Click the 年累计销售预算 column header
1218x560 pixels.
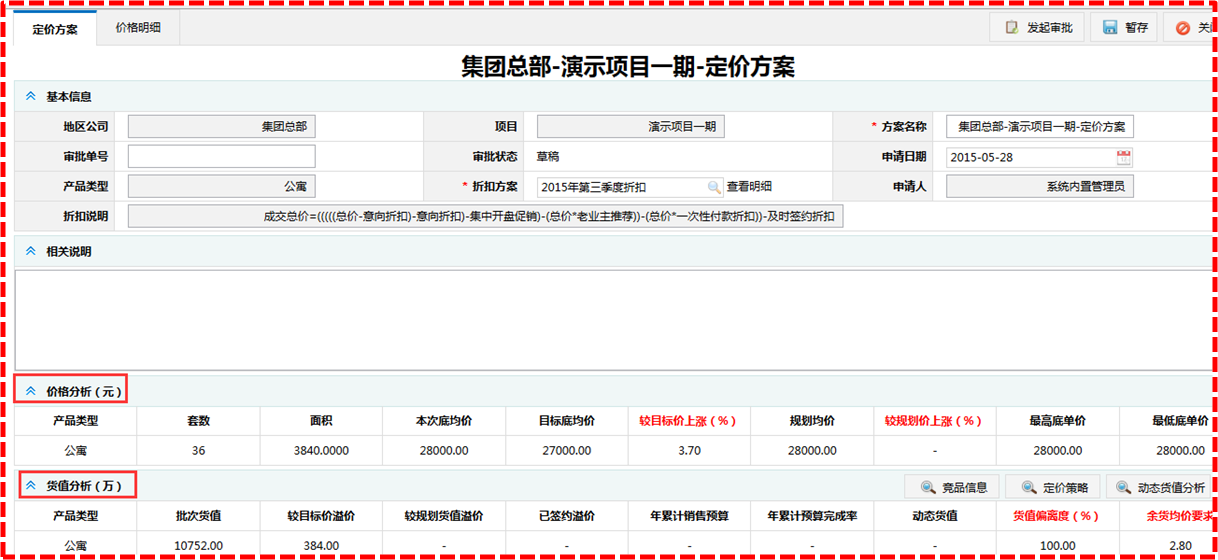tap(688, 516)
